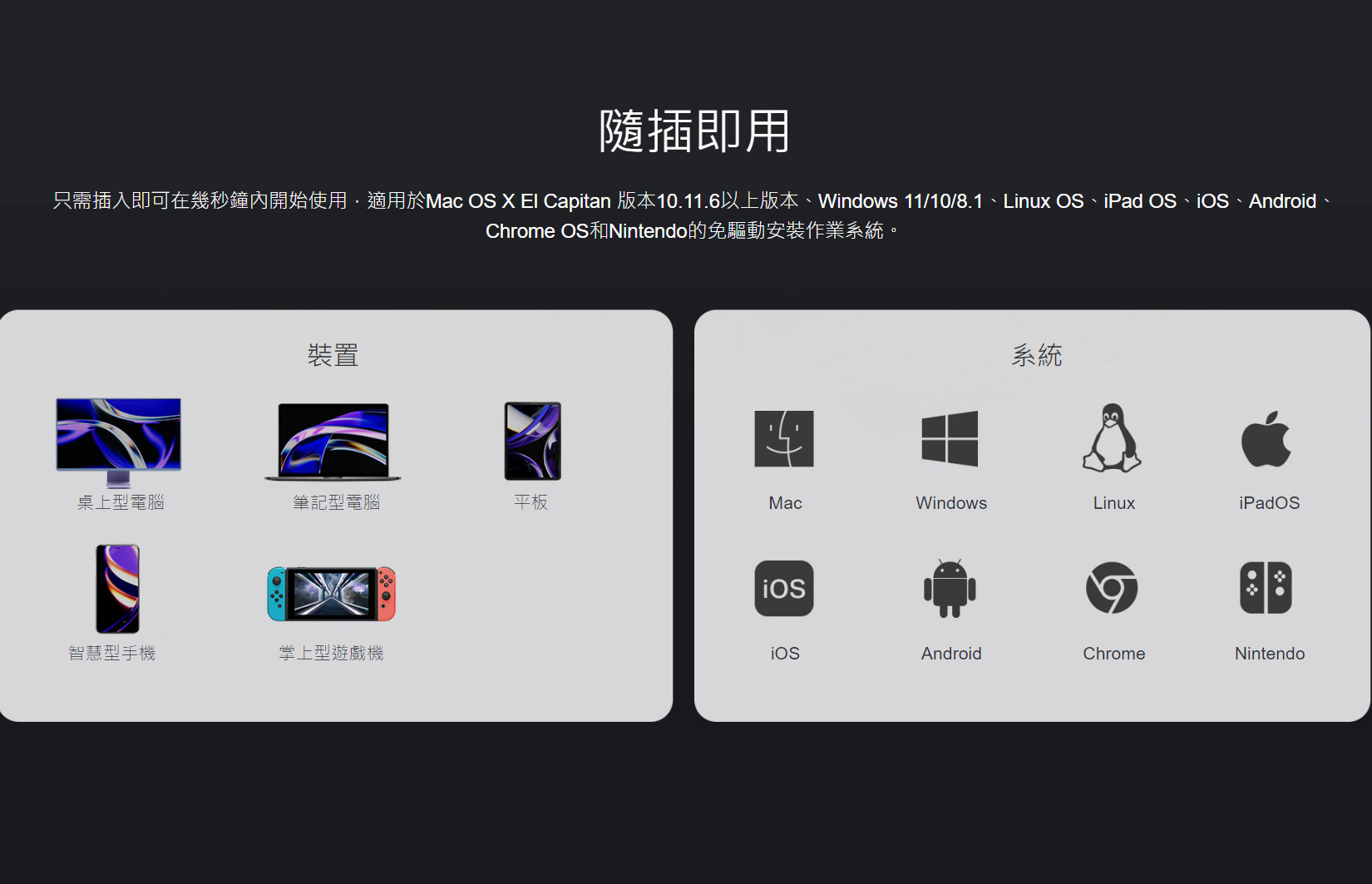Click the 筆記型電腦 label
Screen dimensions: 1372x884
click(336, 502)
